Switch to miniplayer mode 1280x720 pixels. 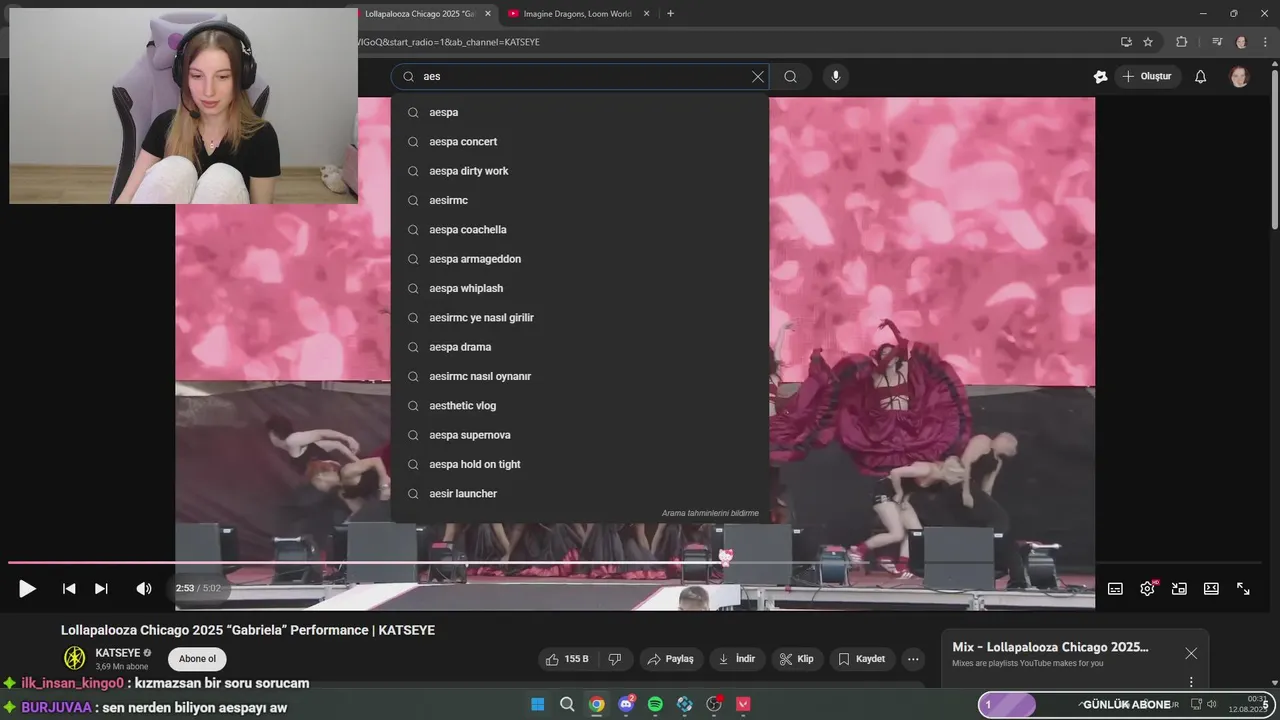(x=1179, y=589)
